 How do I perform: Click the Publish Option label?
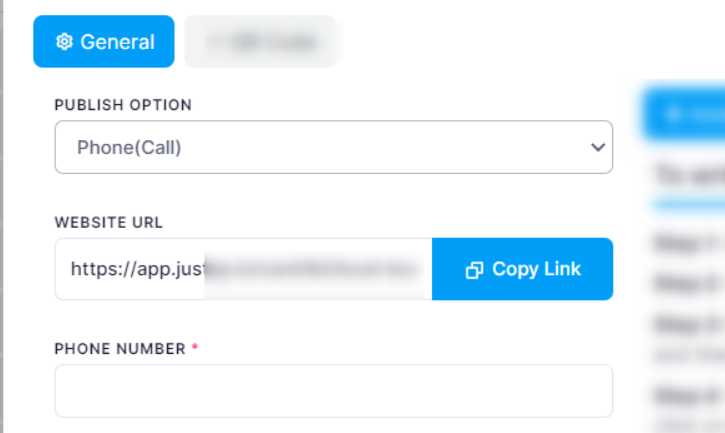122,105
